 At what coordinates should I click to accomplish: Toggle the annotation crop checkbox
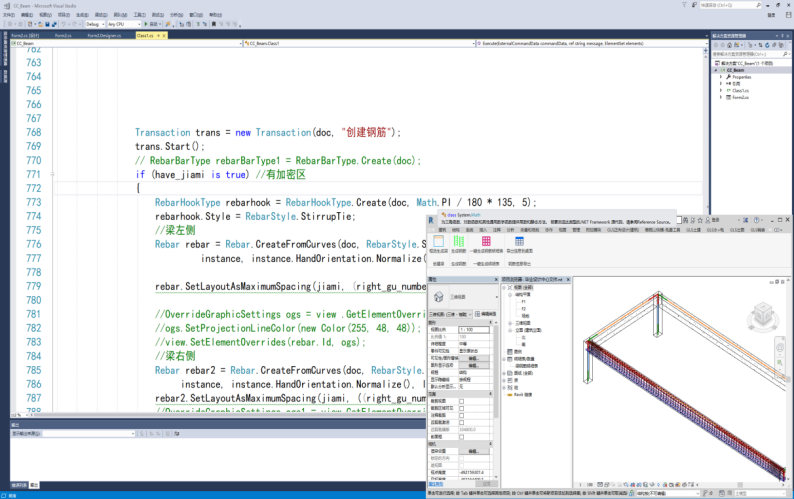(461, 415)
